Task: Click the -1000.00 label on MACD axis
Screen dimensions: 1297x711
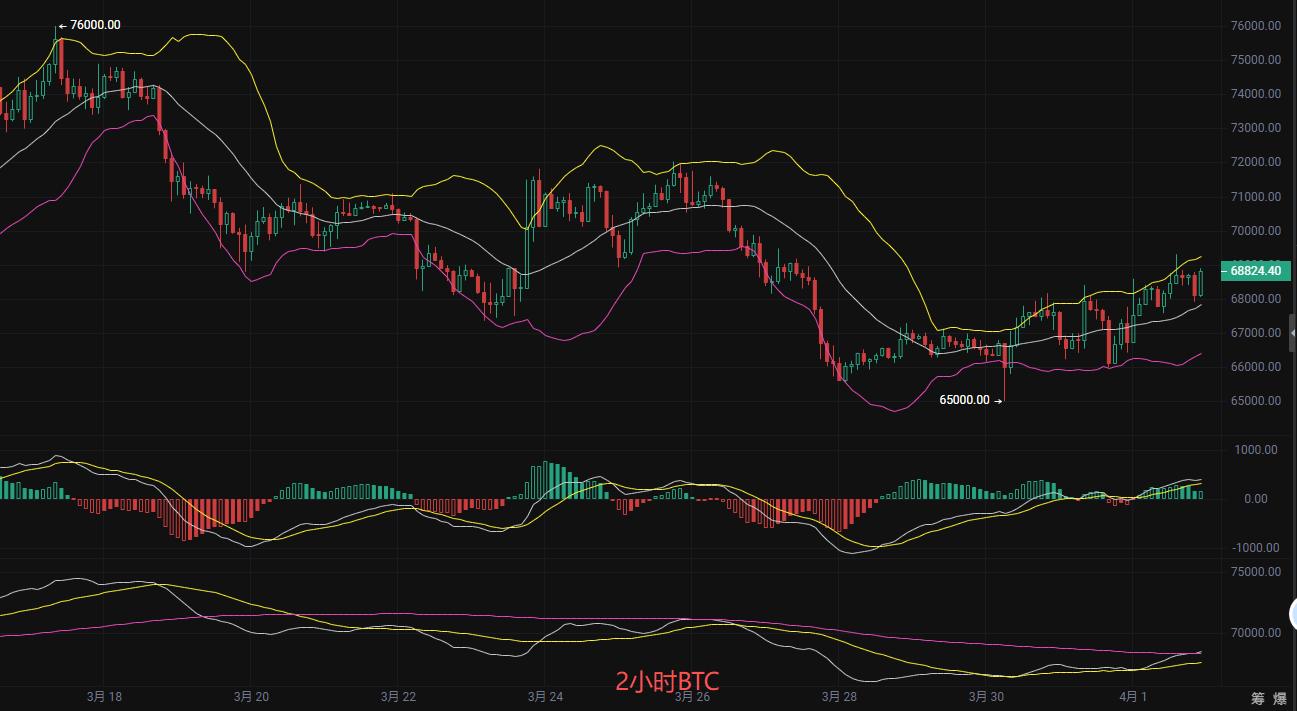Action: [1256, 548]
